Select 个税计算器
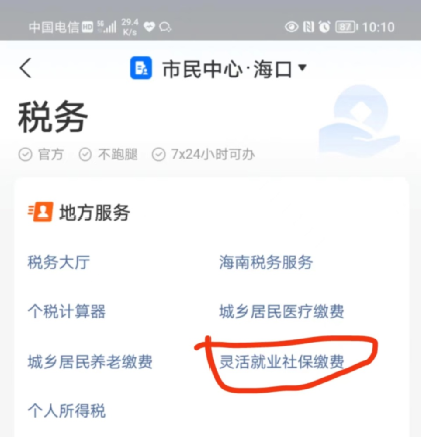 point(67,312)
